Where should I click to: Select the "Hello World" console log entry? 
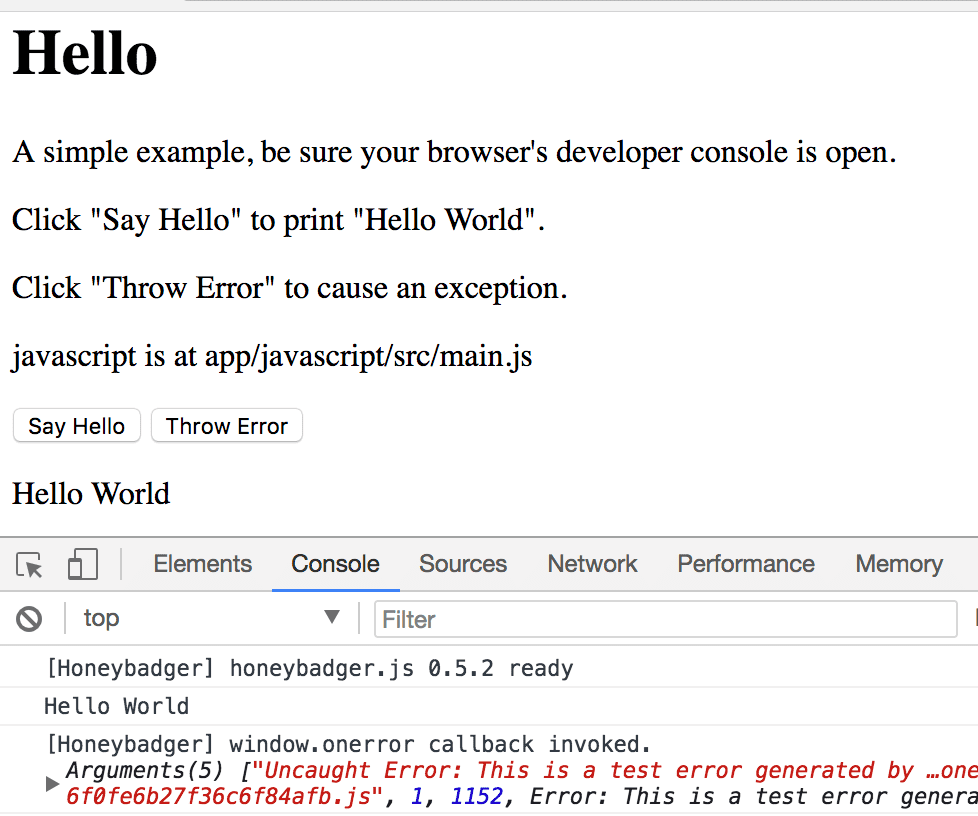click(x=116, y=706)
